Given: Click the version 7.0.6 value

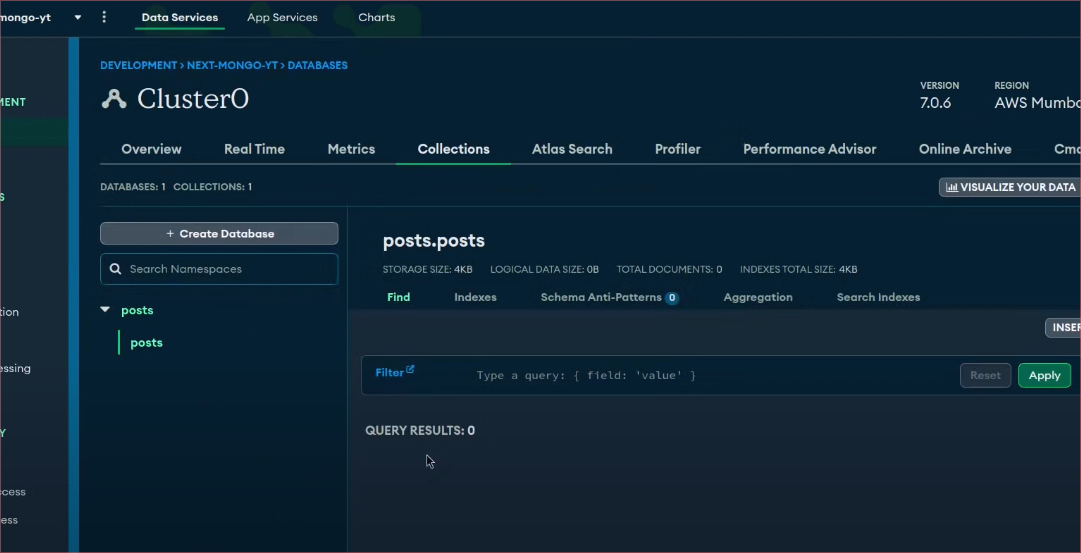Looking at the screenshot, I should [936, 103].
